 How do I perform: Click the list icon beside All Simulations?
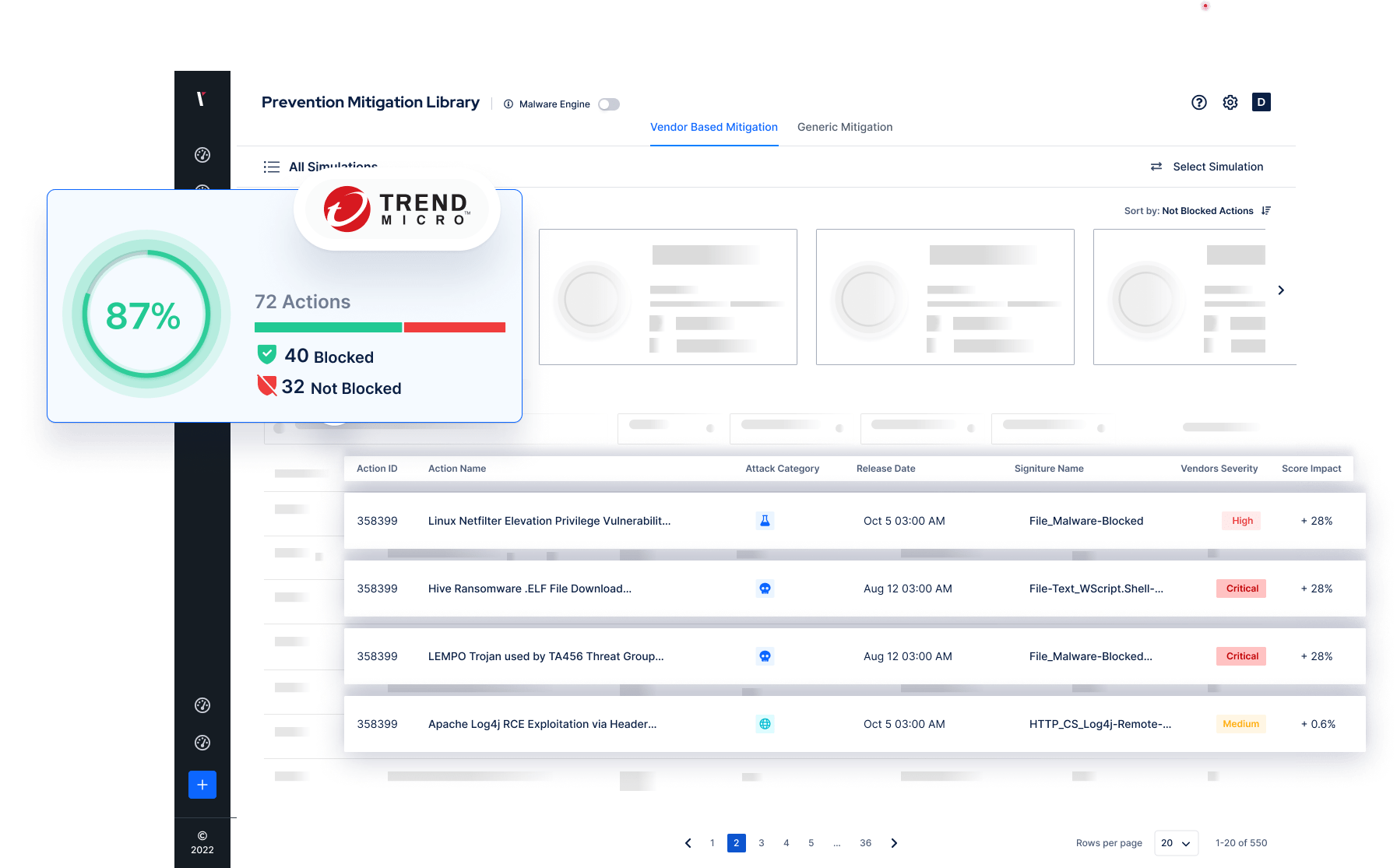coord(271,166)
